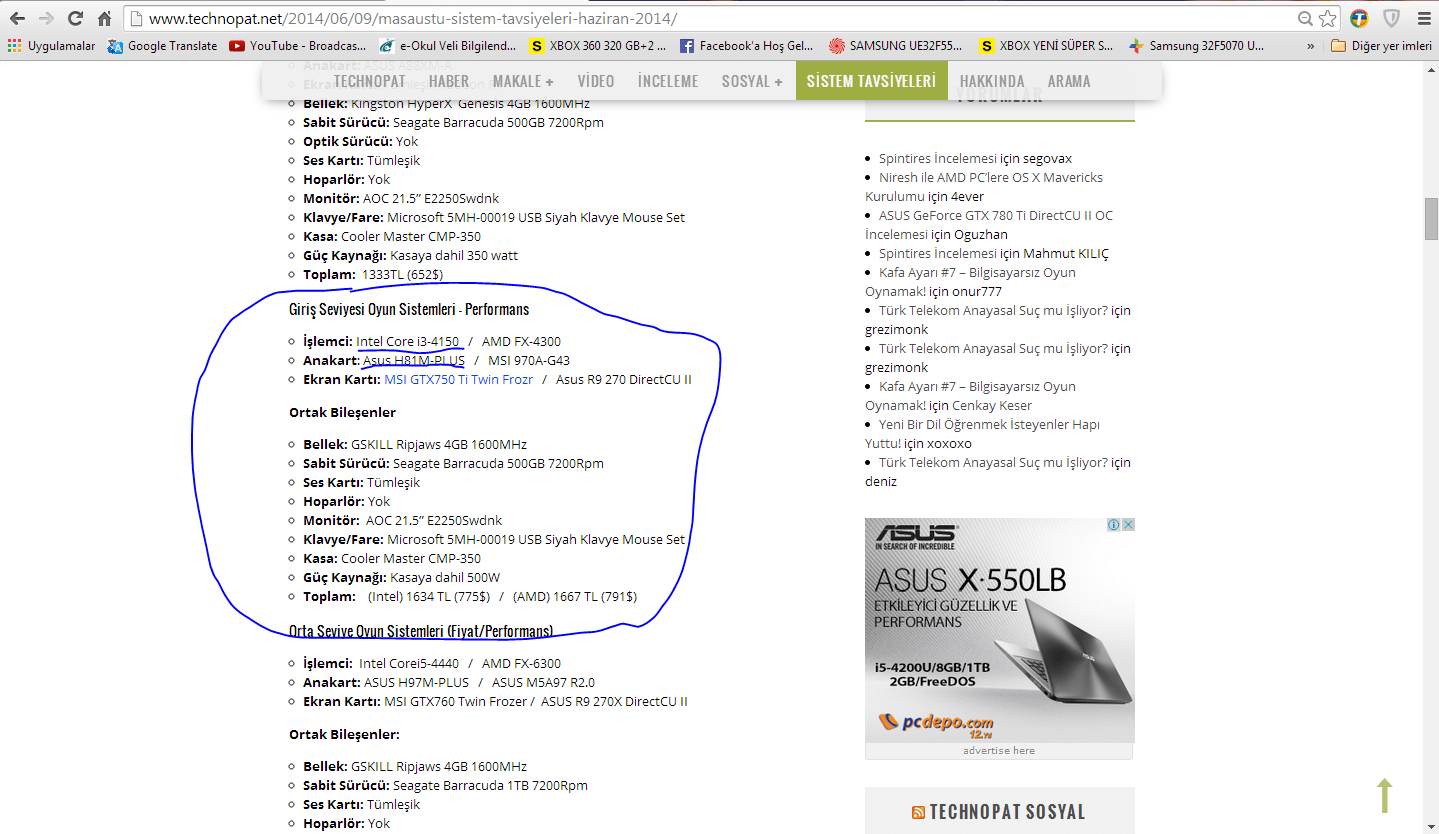1439x834 pixels.
Task: Click the 'Toplam: 1333TL (652$)' line
Action: point(373,275)
